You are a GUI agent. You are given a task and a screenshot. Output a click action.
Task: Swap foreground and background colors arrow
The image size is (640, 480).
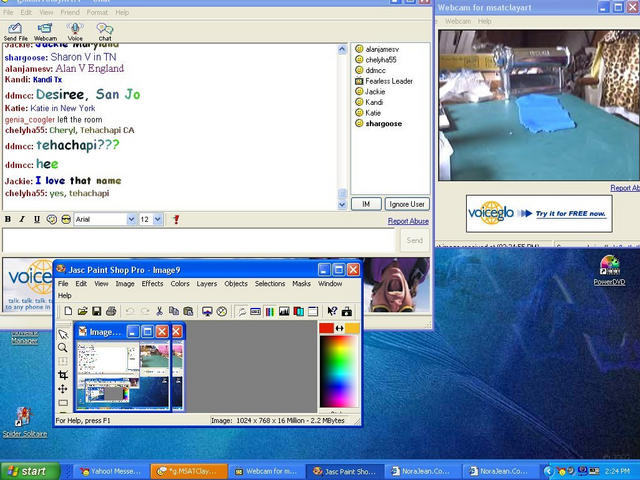[x=340, y=328]
